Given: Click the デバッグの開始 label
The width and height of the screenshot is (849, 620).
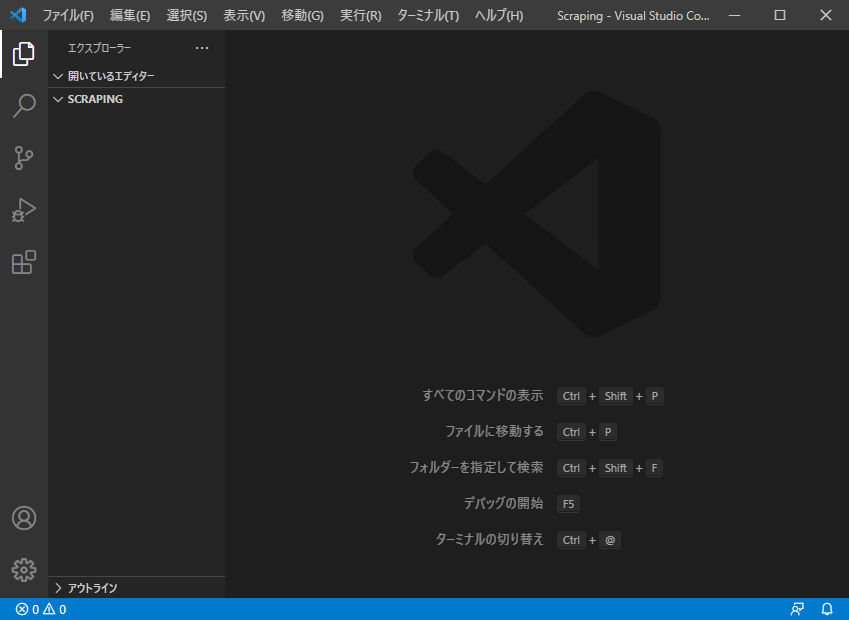Looking at the screenshot, I should tap(504, 504).
